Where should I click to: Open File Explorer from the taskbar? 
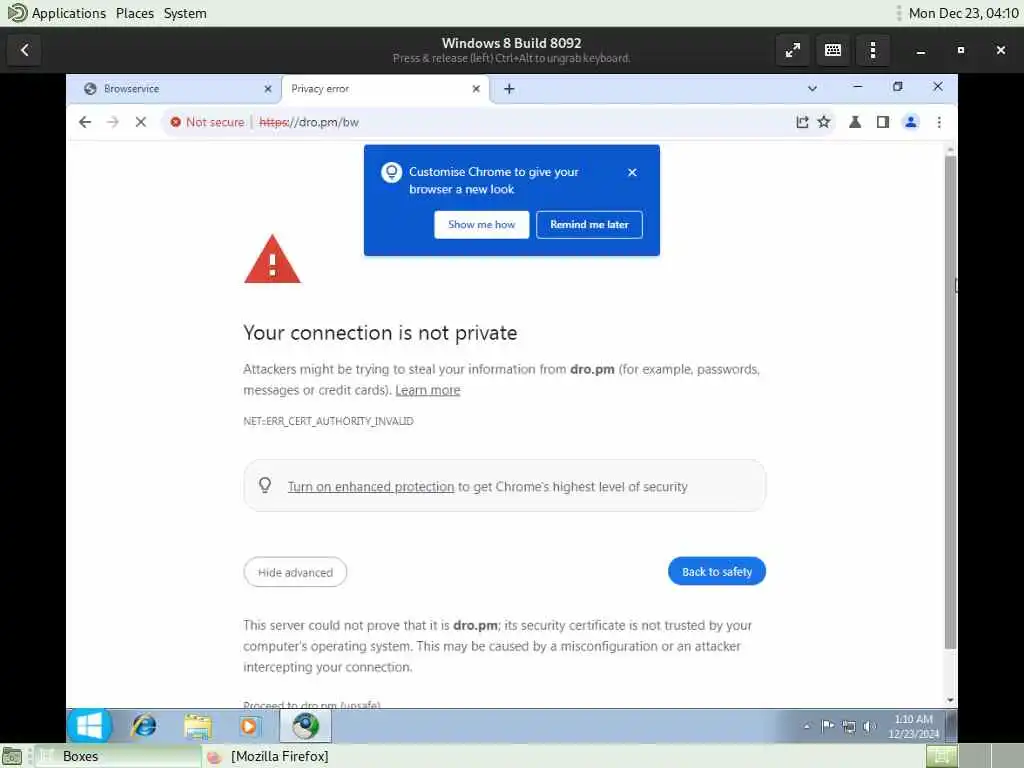click(x=197, y=726)
